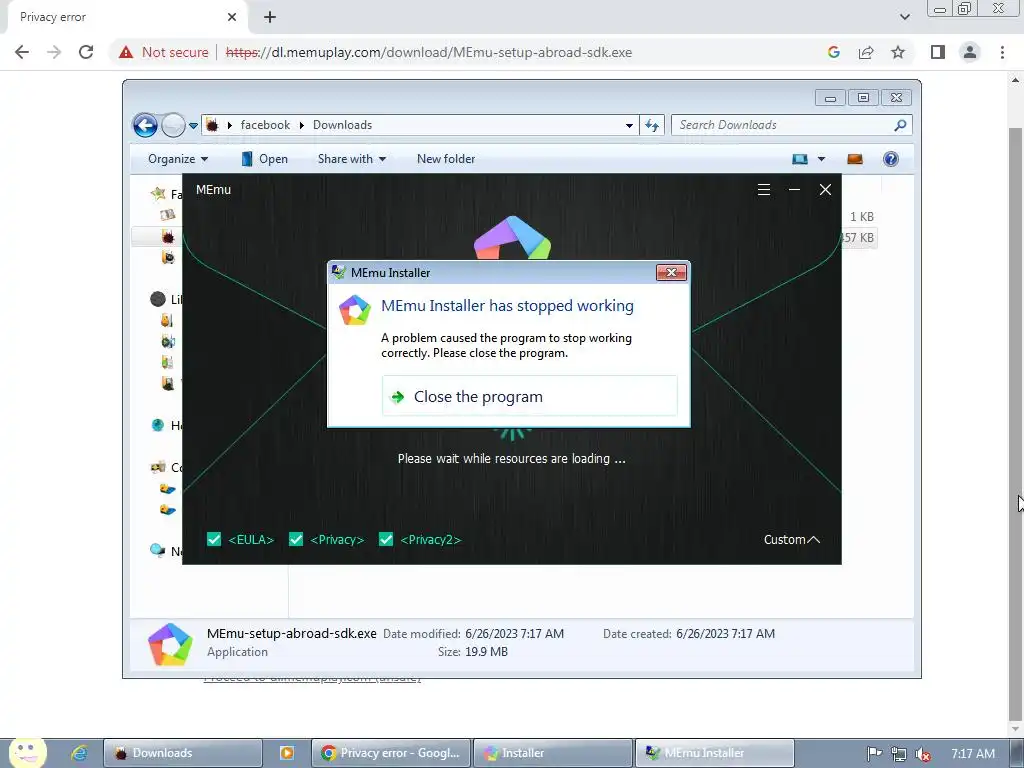Click muted volume tray icon
1024x768 pixels.
click(923, 754)
